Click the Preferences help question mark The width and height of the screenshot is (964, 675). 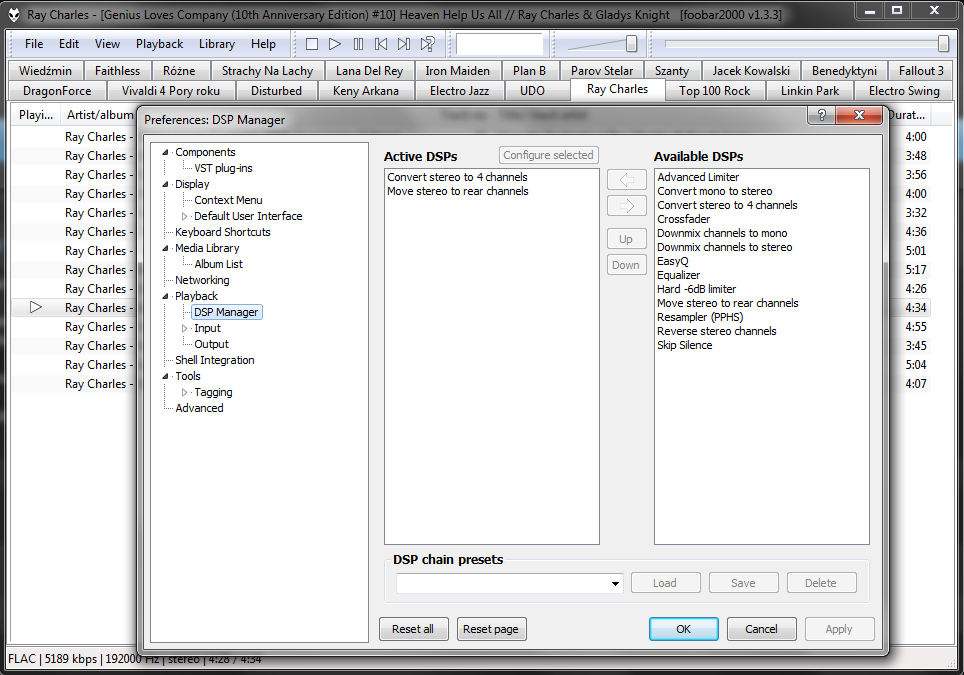coord(822,114)
